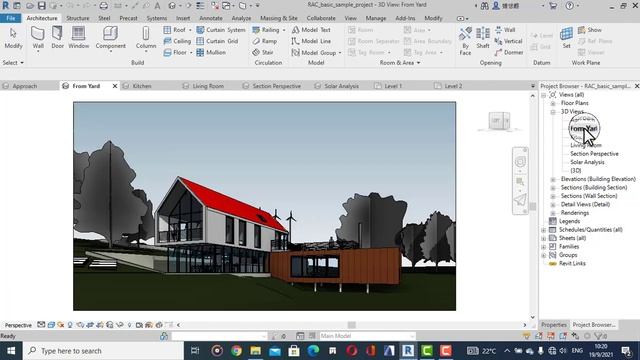The image size is (640, 360).
Task: Open the Model Group dropdown arrow
Action: click(x=340, y=53)
